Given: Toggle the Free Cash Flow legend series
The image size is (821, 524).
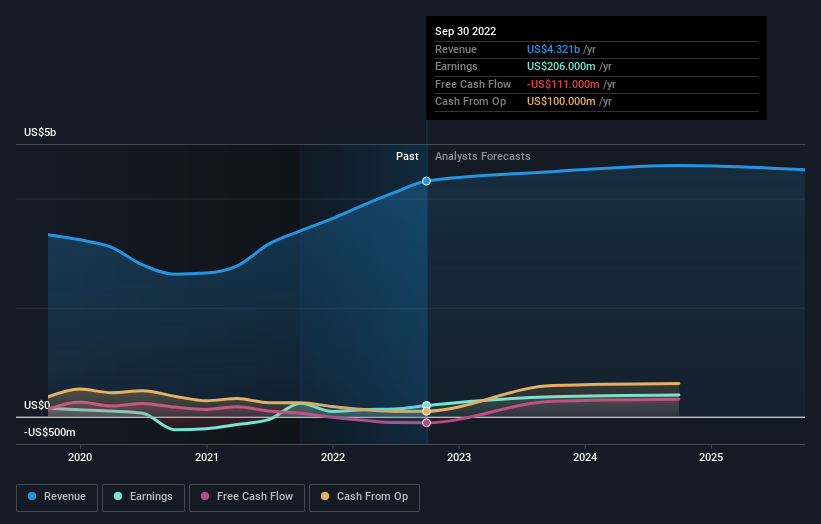Looking at the screenshot, I should click(x=247, y=497).
